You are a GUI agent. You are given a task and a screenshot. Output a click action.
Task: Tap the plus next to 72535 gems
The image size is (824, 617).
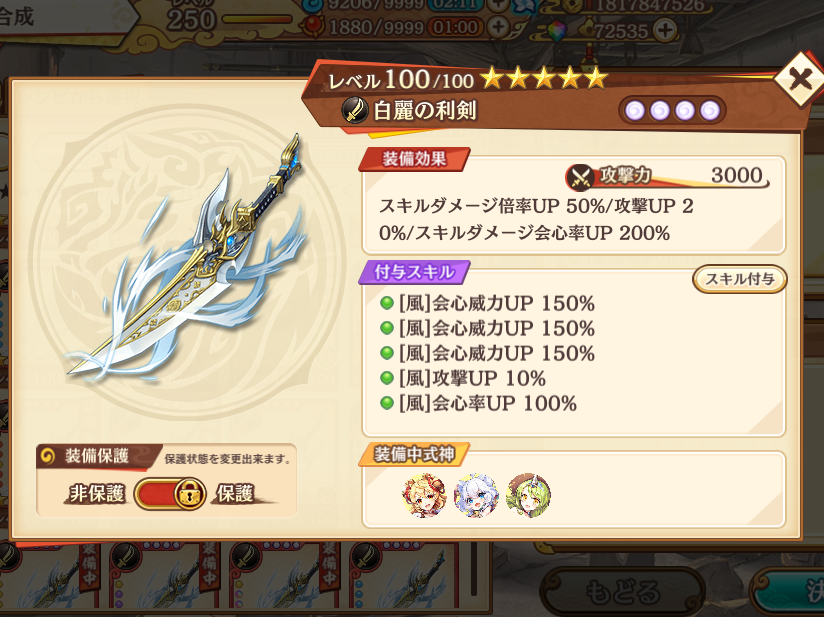point(665,30)
